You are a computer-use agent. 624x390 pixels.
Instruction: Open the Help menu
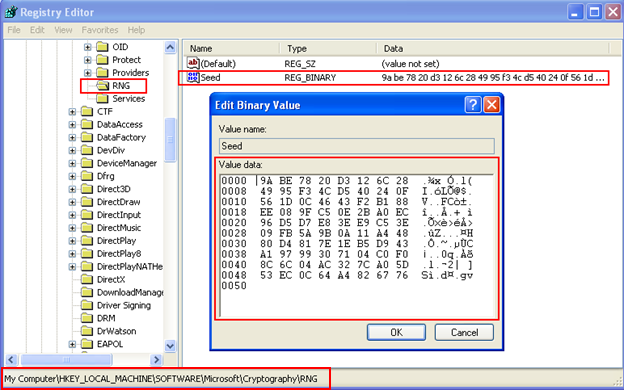pyautogui.click(x=136, y=30)
